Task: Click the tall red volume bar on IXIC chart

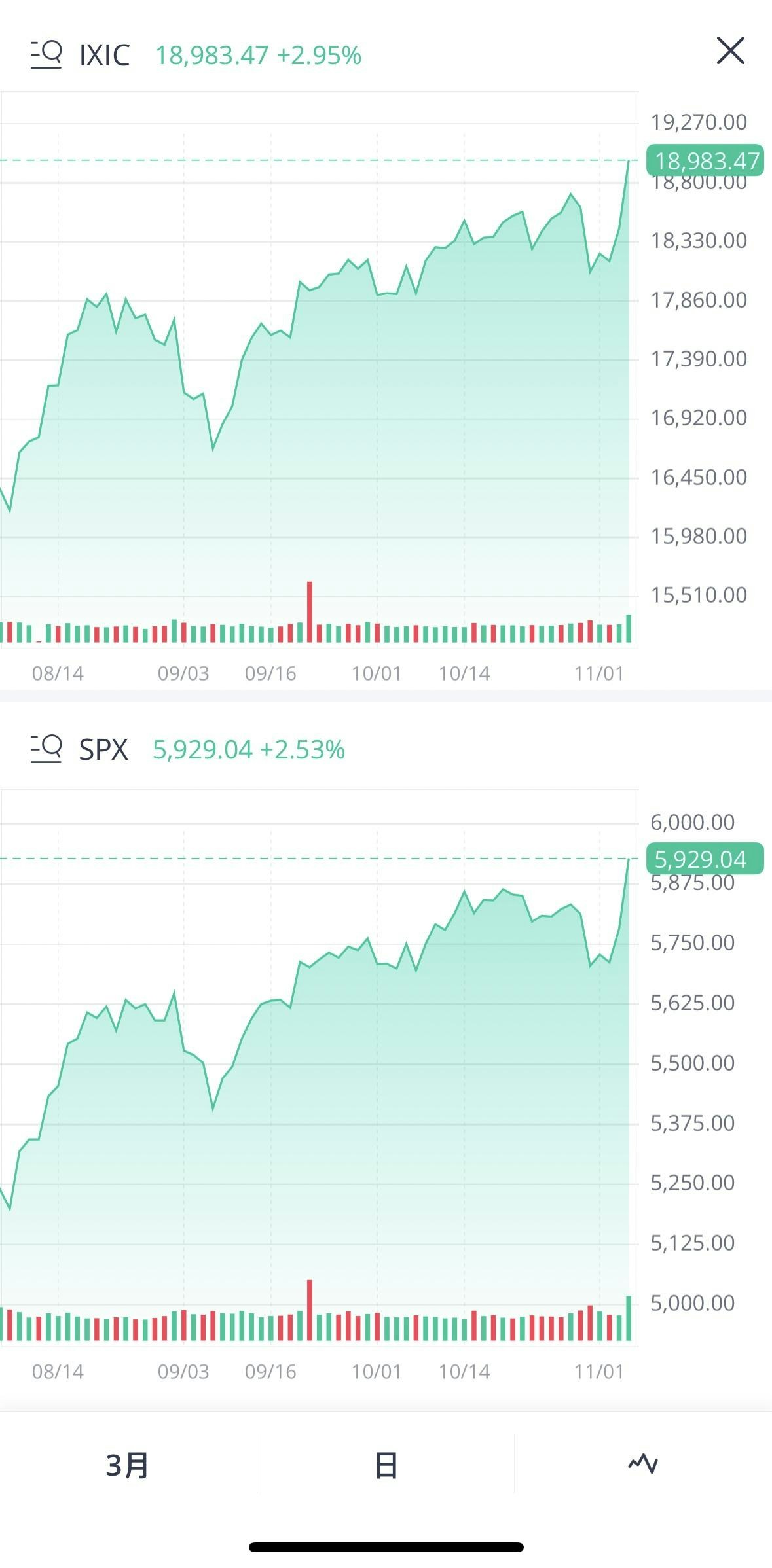Action: click(x=310, y=611)
